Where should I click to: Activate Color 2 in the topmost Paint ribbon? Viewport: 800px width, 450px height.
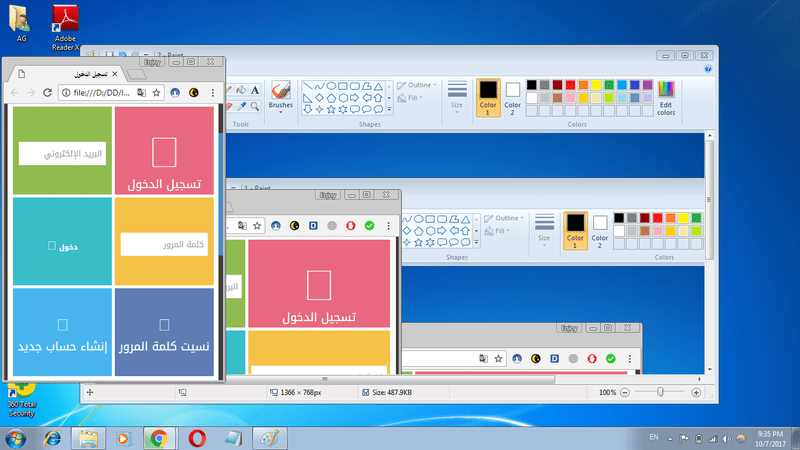point(512,97)
